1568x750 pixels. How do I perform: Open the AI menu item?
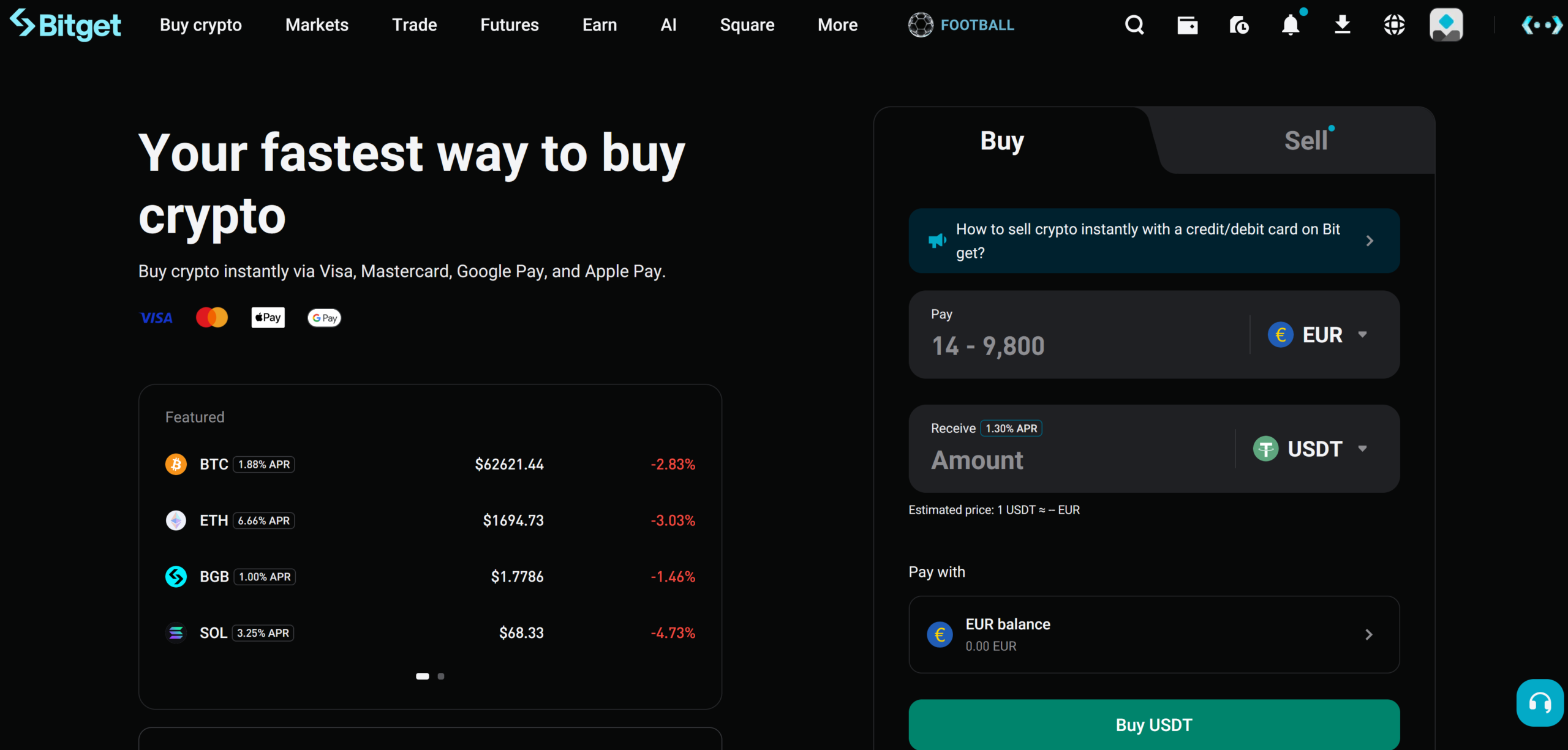pyautogui.click(x=668, y=25)
